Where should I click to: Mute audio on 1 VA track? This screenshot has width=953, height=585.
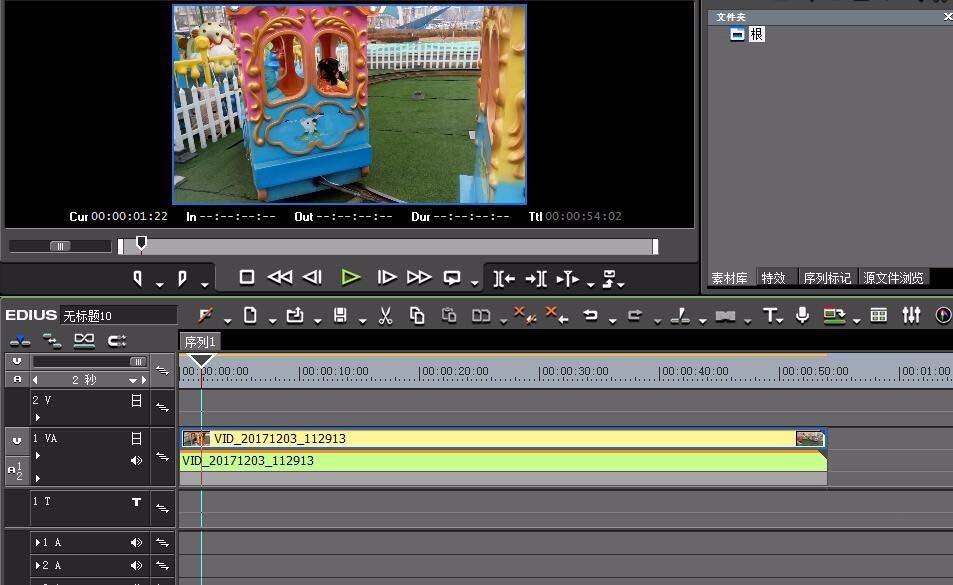(136, 460)
